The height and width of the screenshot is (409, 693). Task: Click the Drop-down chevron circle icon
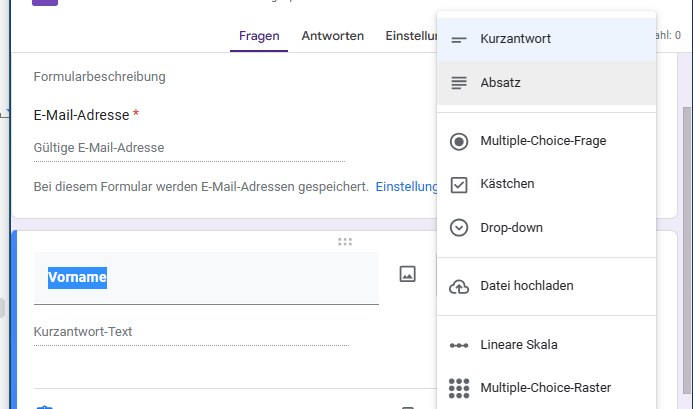(x=459, y=228)
